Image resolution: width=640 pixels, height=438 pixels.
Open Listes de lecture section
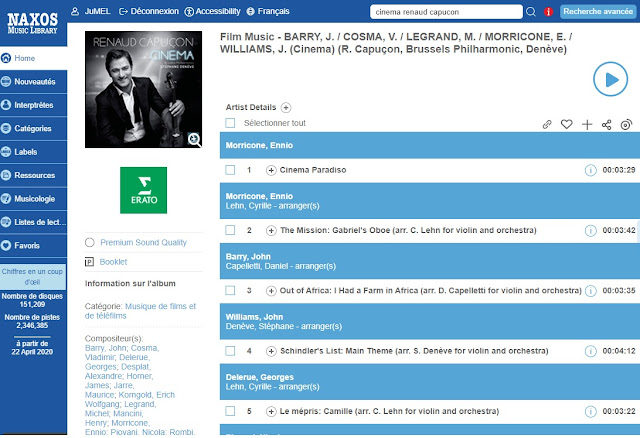(x=33, y=222)
